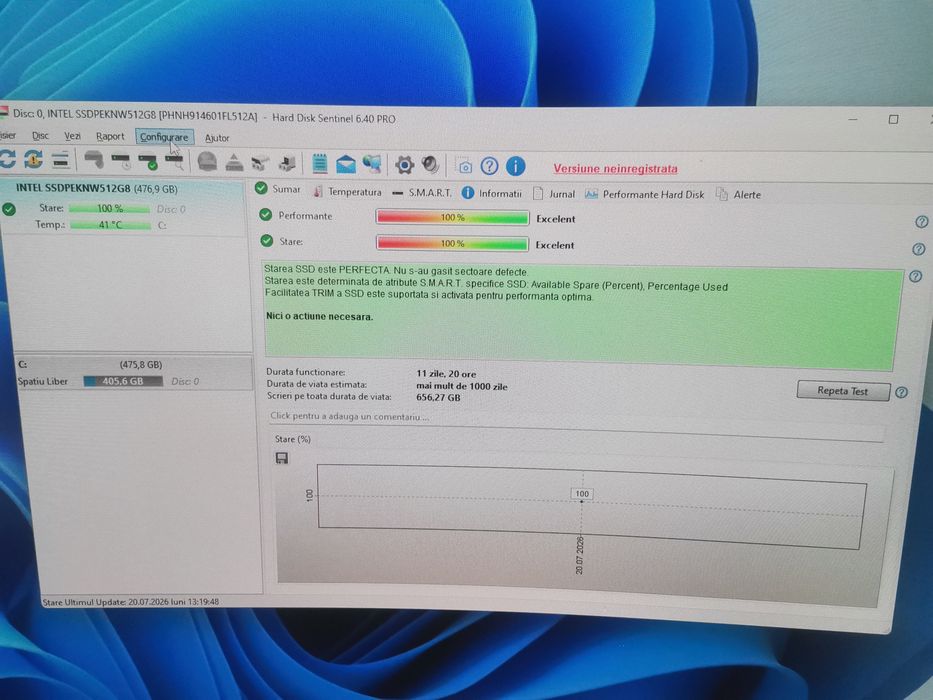Open the Raport menu
The height and width of the screenshot is (700, 933).
110,136
